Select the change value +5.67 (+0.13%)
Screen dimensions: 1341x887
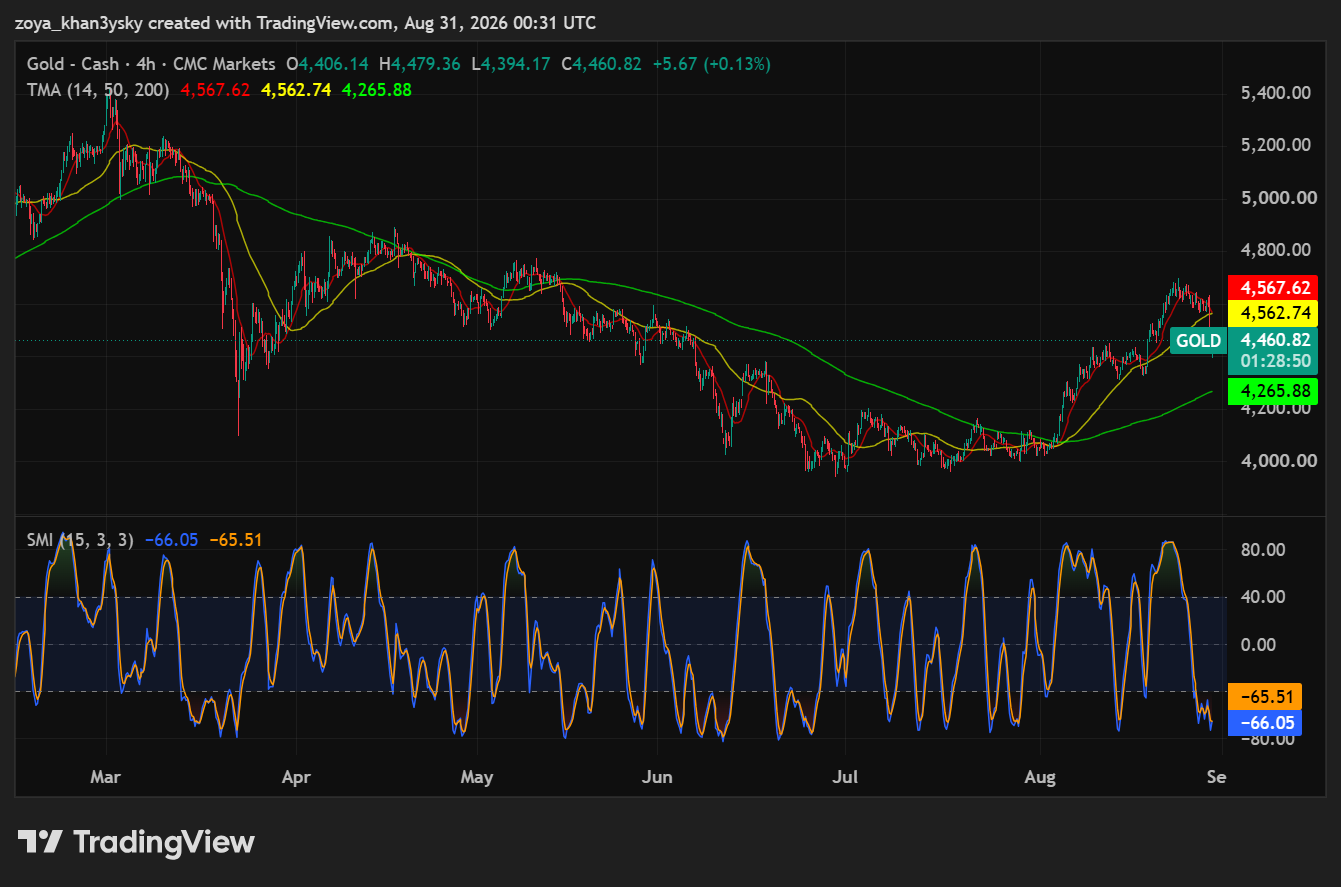click(711, 64)
